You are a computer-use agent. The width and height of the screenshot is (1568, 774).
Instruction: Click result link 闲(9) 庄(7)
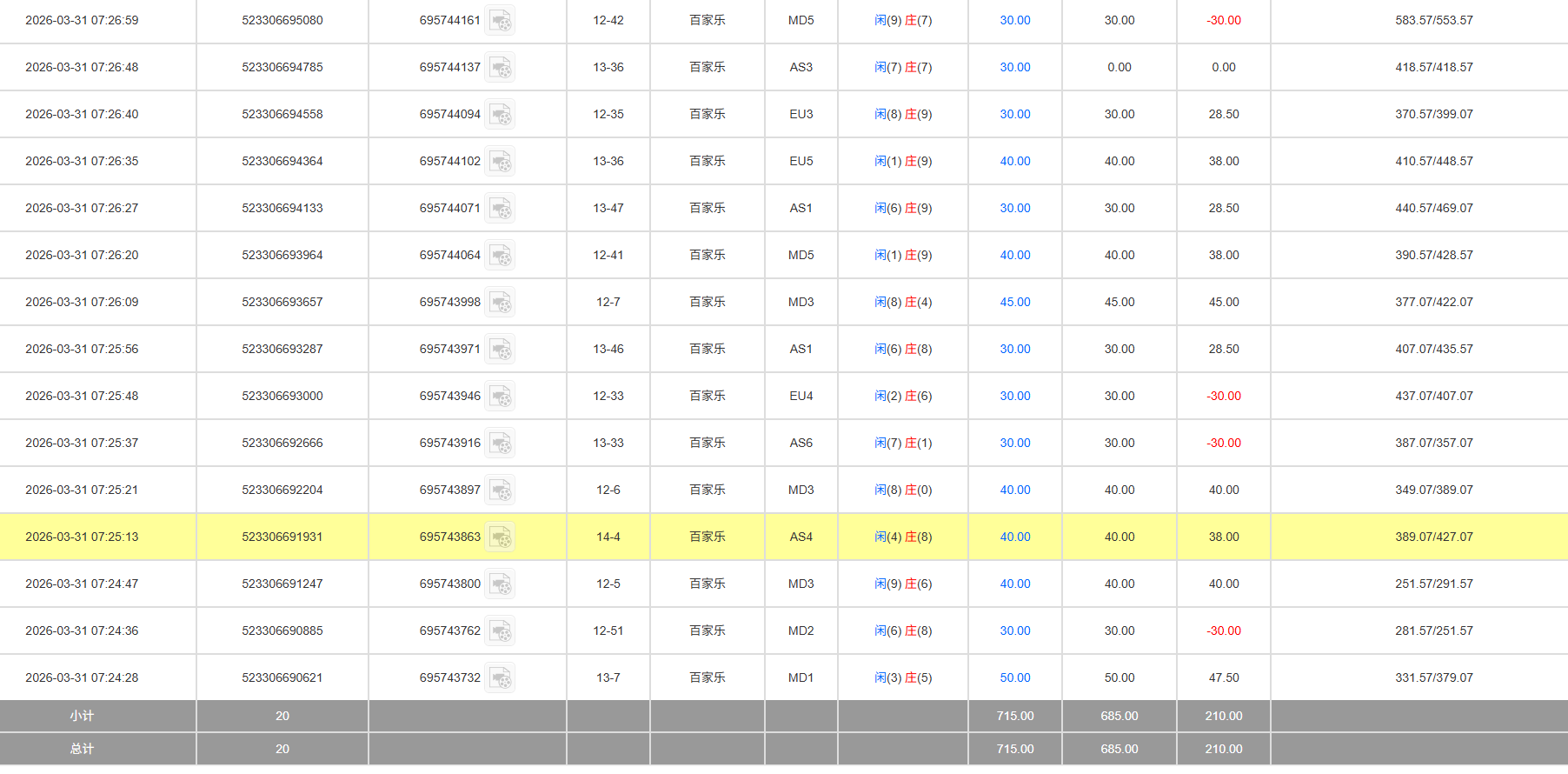point(903,20)
